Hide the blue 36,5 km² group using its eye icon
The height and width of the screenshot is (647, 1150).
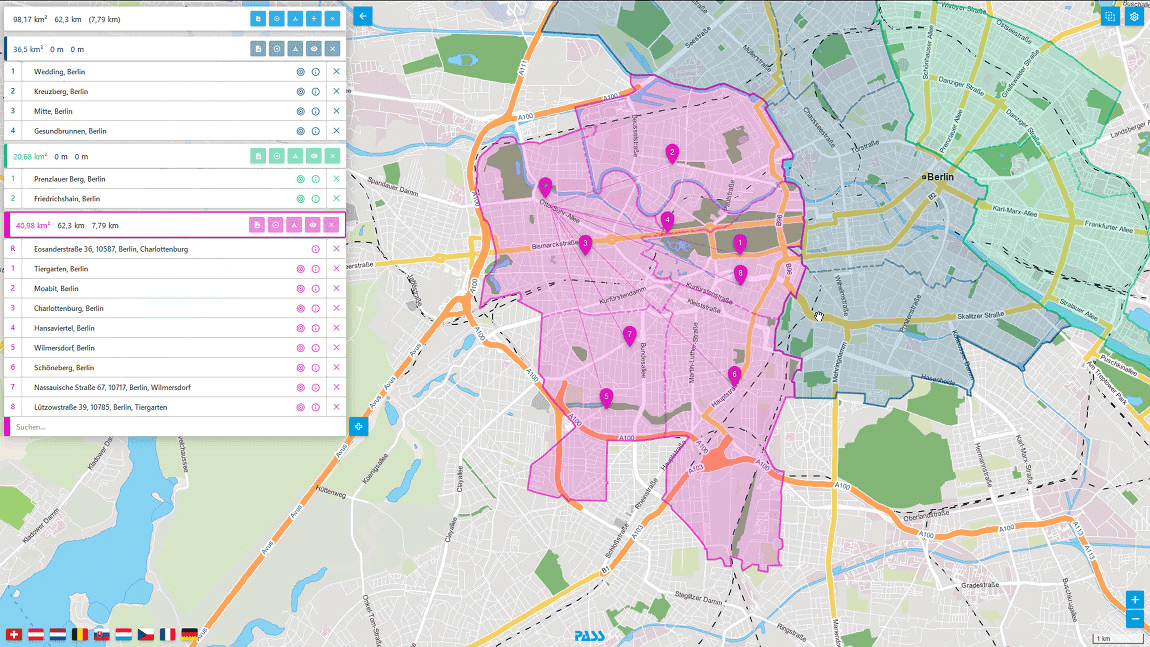[x=316, y=47]
